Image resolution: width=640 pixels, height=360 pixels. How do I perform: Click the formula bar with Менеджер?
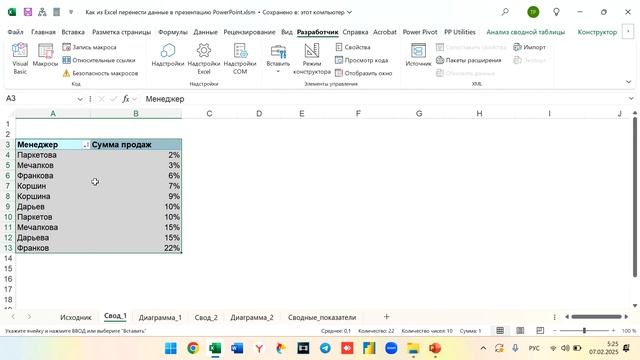click(384, 99)
